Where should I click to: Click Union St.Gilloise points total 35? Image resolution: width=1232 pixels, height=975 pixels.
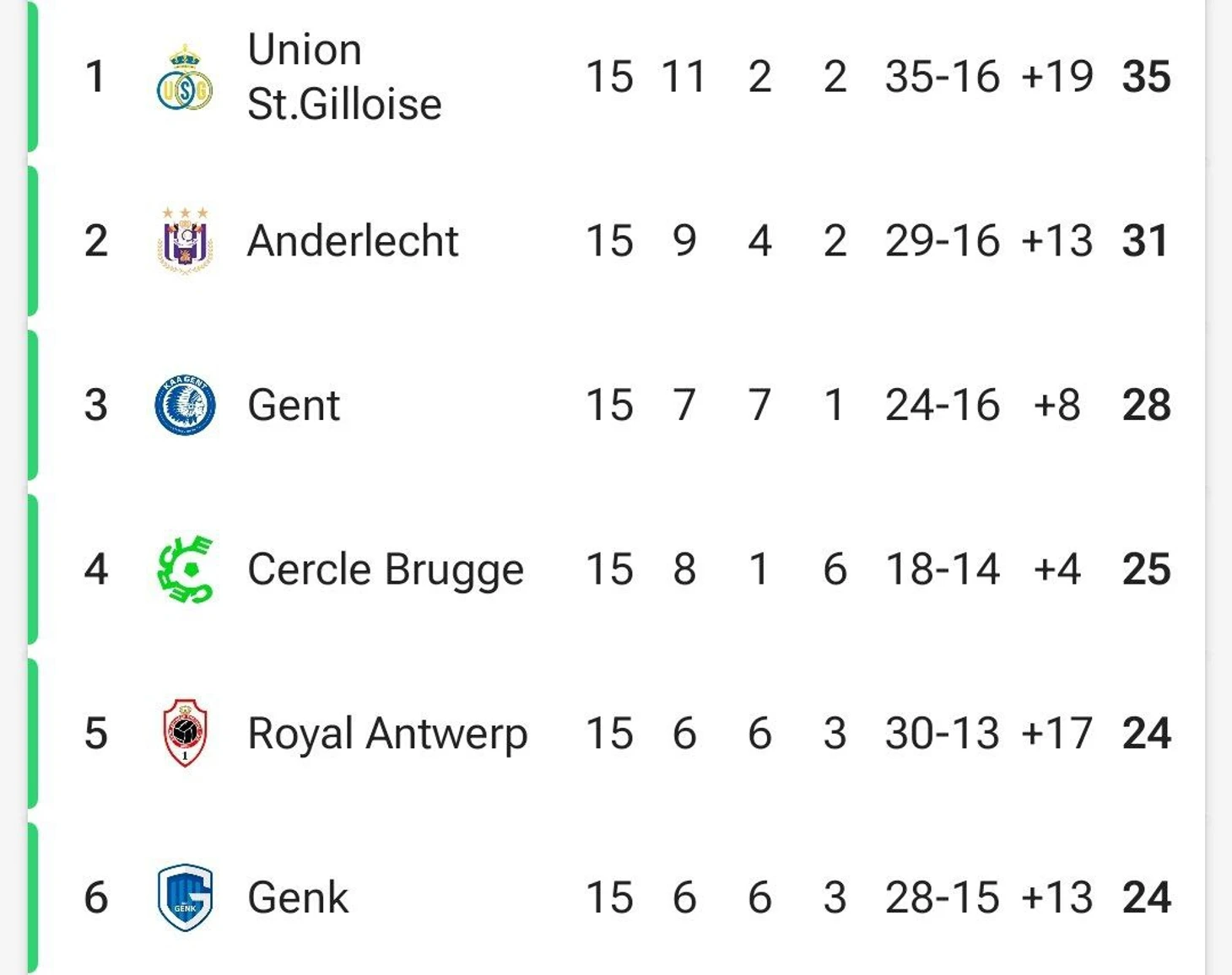1146,77
